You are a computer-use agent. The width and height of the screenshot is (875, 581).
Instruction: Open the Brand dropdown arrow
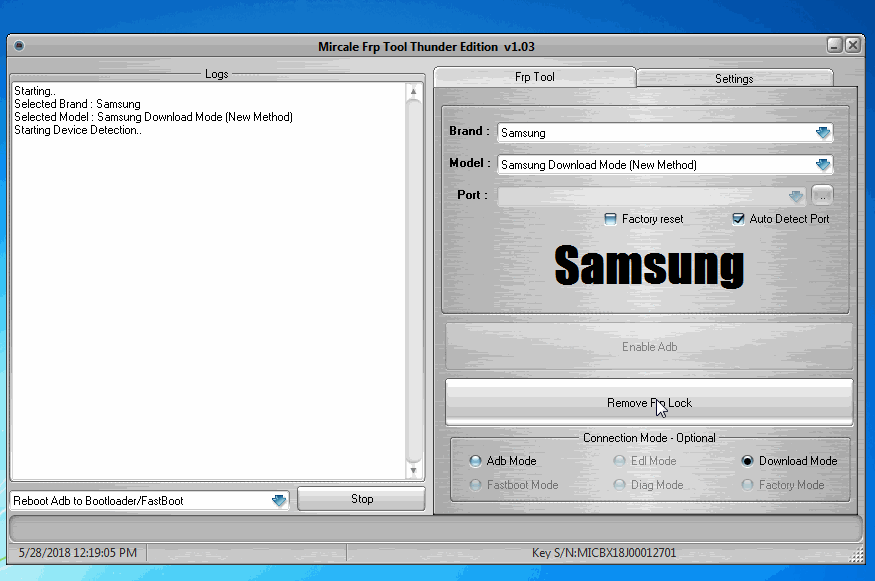[823, 133]
